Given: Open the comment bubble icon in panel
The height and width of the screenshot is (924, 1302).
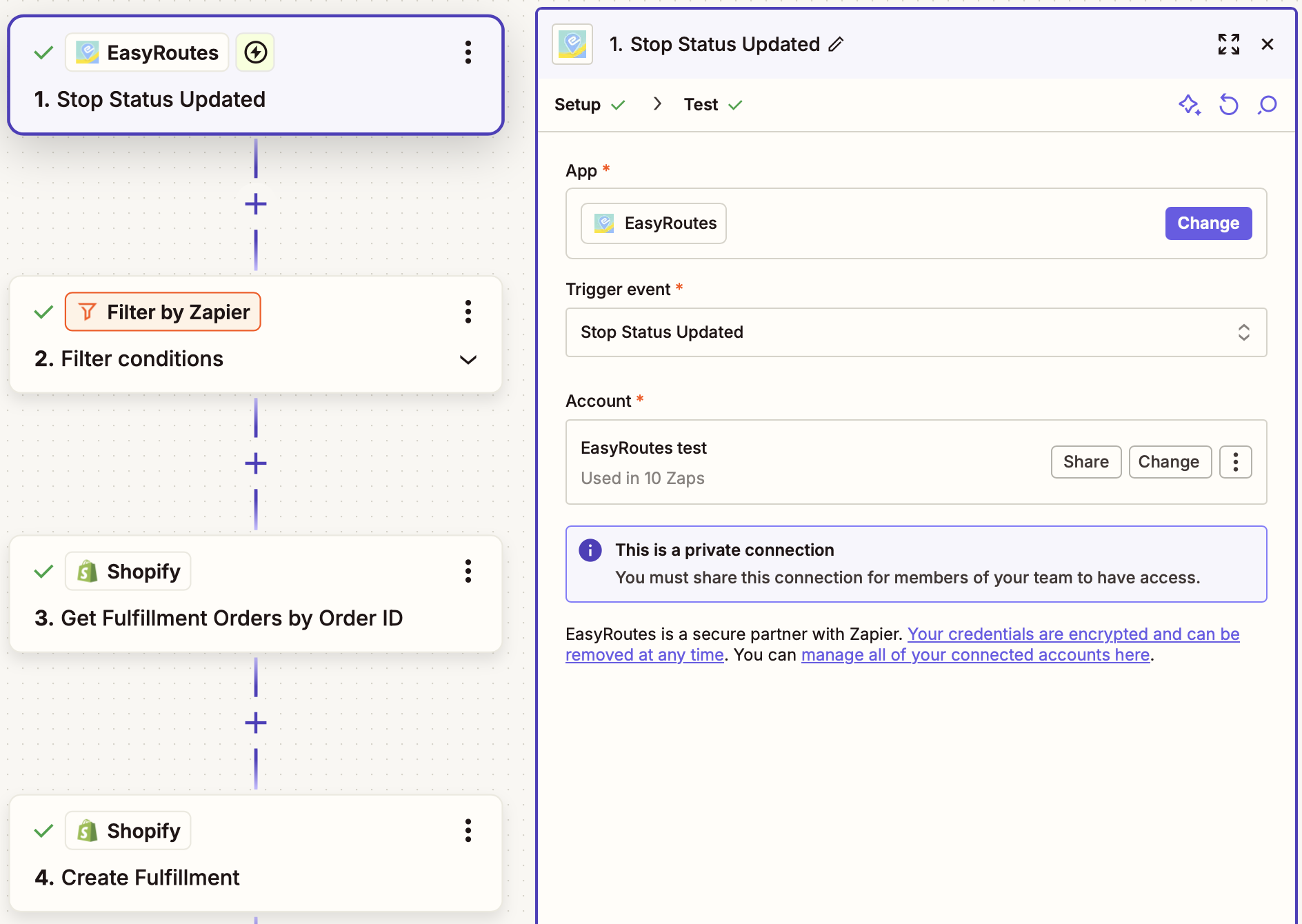Looking at the screenshot, I should [x=1268, y=105].
